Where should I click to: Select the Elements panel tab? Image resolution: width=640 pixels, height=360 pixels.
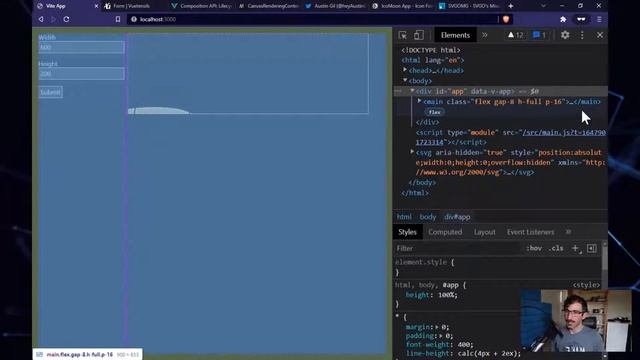(455, 35)
